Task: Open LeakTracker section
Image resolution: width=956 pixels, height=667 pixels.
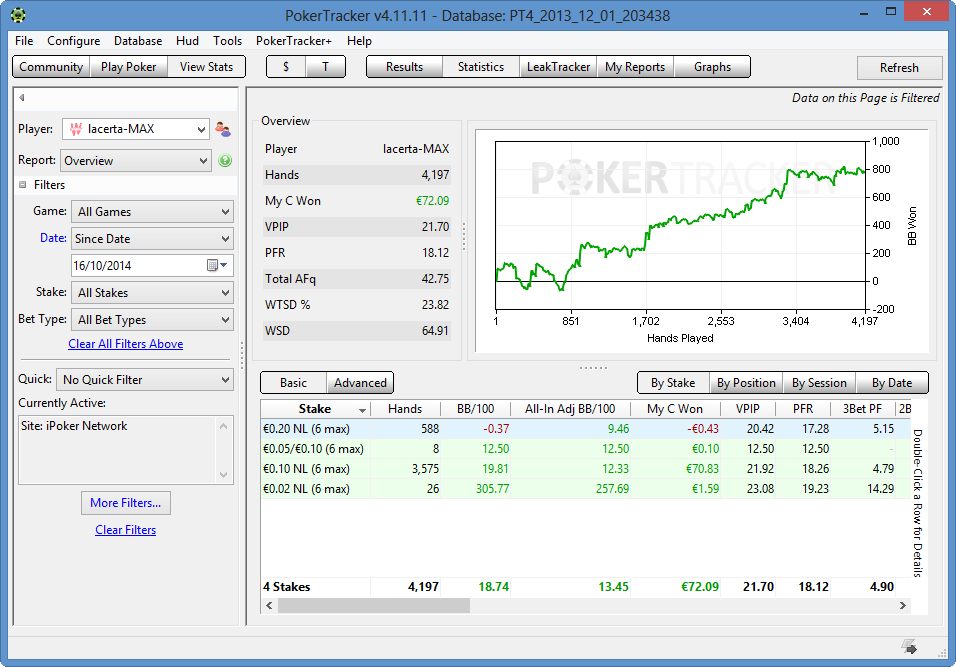Action: pyautogui.click(x=558, y=67)
